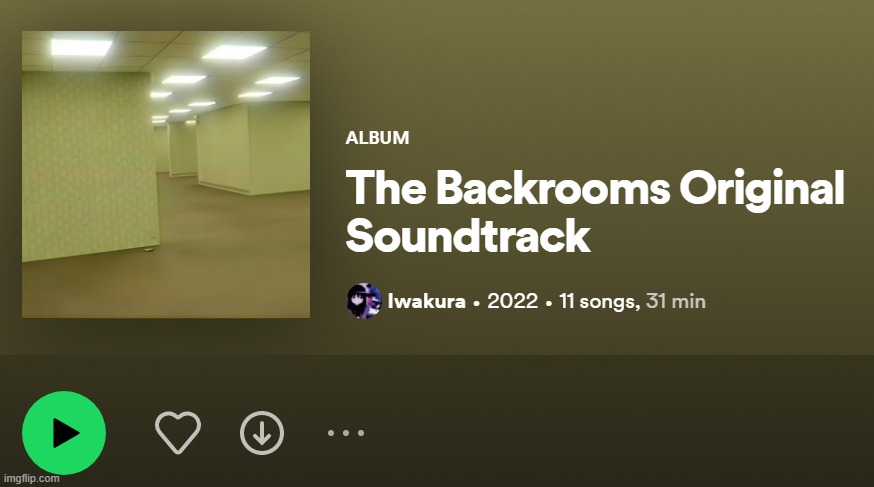Click the '31 min' duration text

pyautogui.click(x=676, y=301)
